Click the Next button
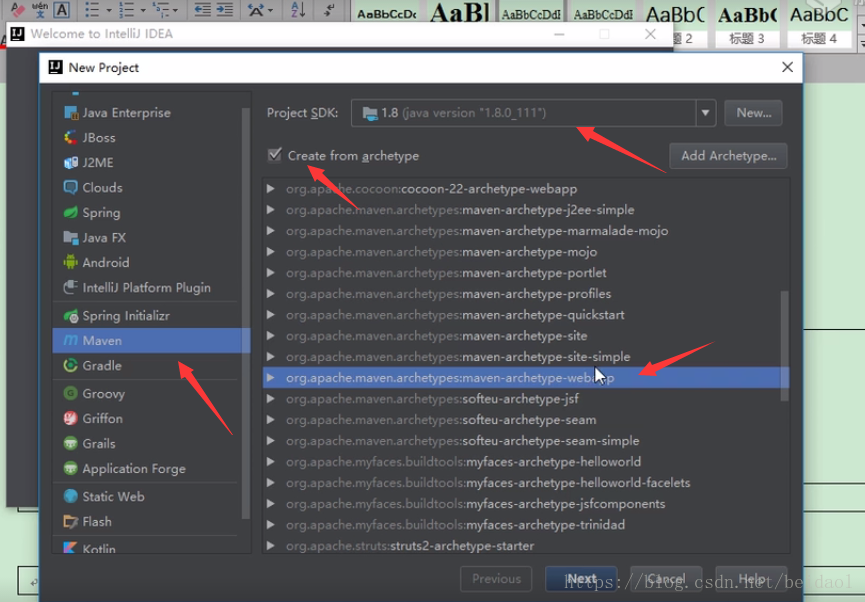Viewport: 865px width, 602px height. tap(581, 579)
